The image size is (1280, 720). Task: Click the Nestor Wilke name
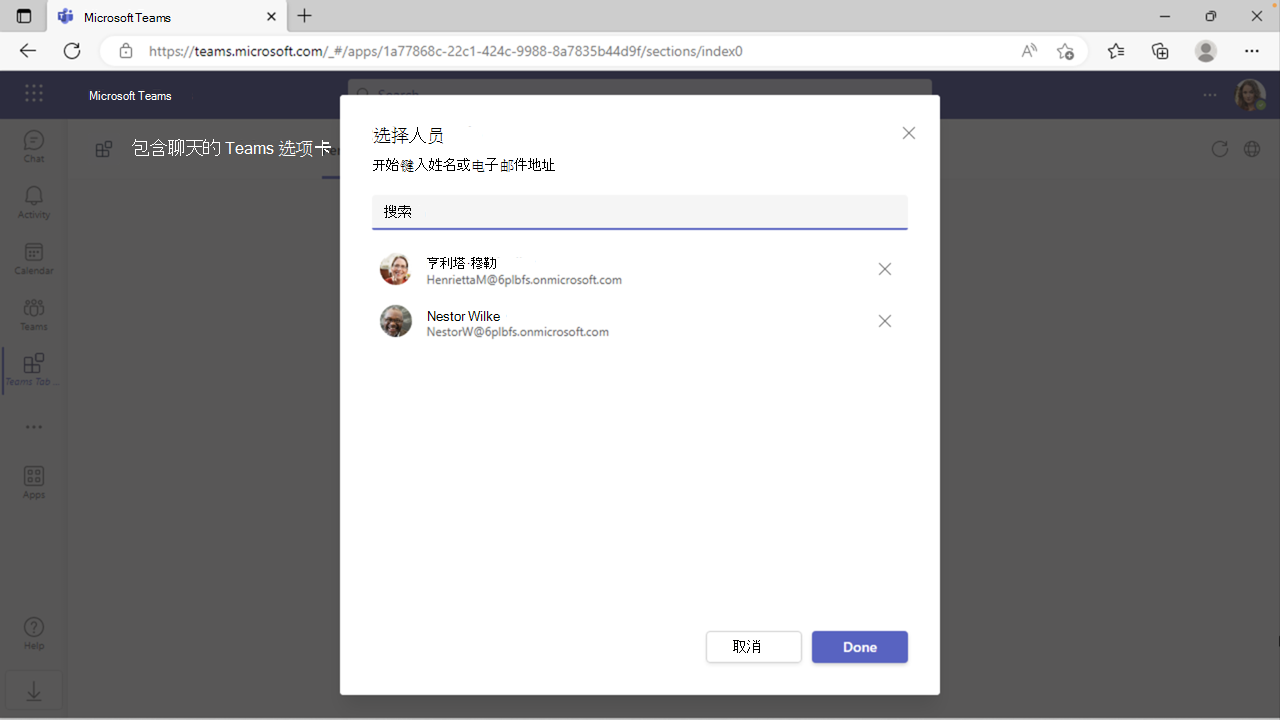463,316
